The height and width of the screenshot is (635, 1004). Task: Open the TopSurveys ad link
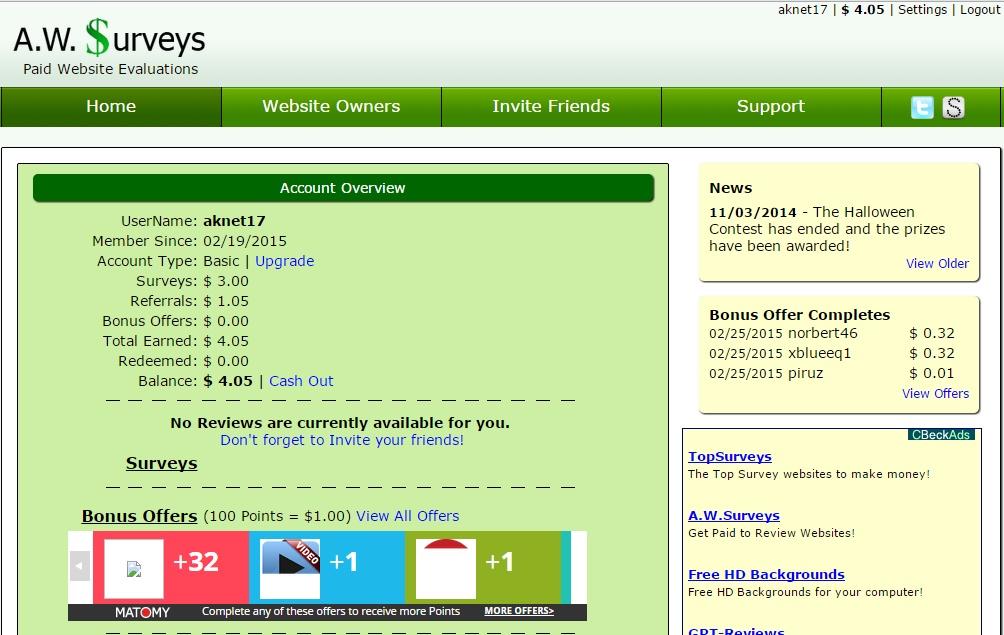[730, 457]
